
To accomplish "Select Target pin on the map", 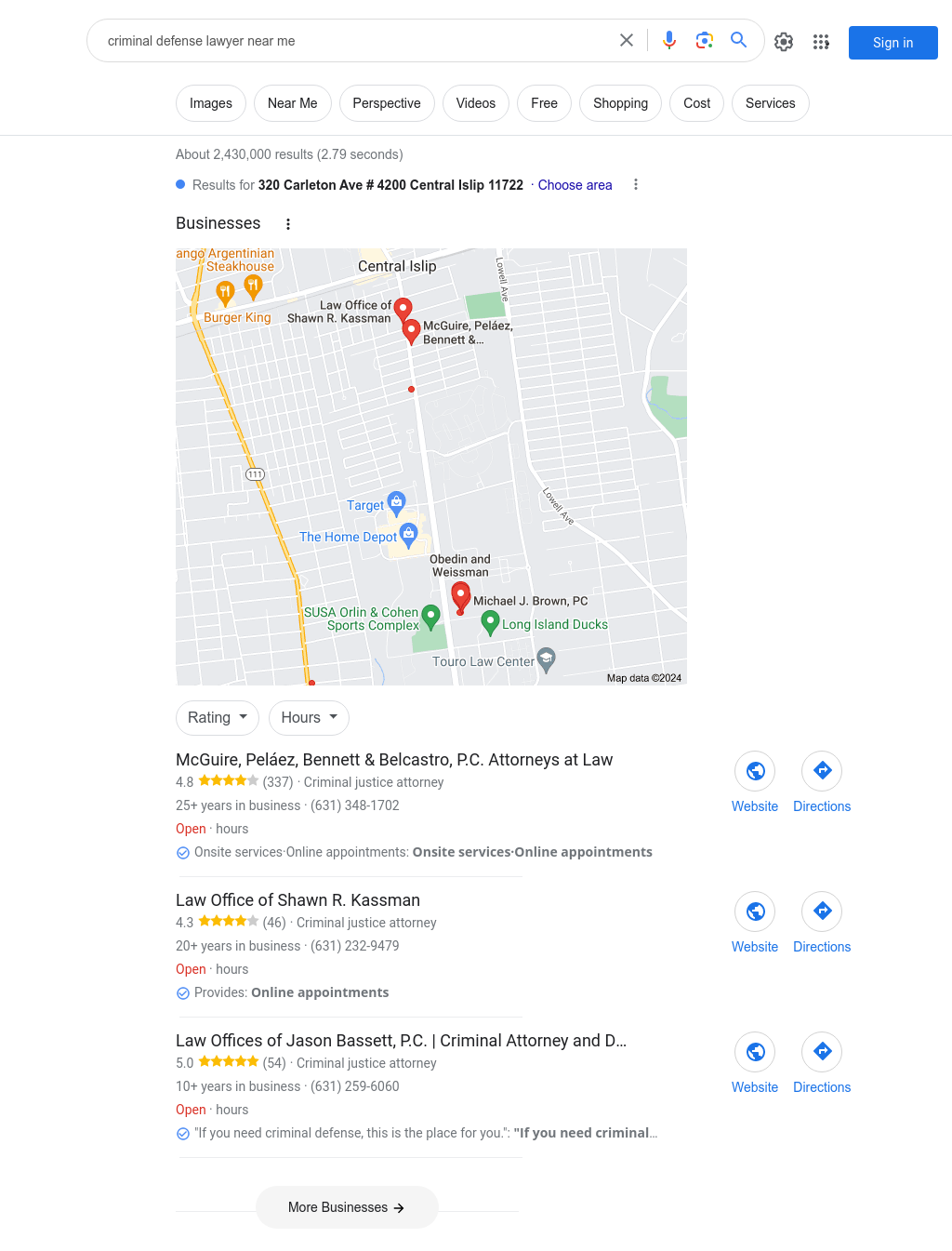I will point(396,504).
